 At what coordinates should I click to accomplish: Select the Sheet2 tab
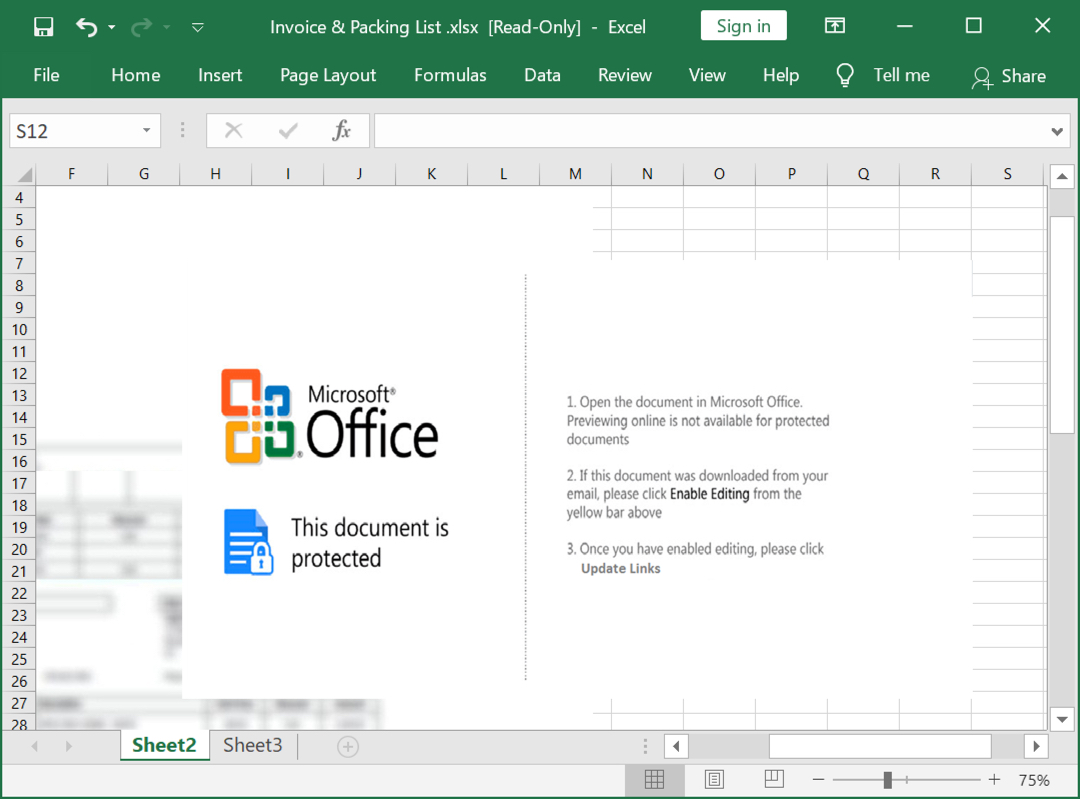(165, 745)
